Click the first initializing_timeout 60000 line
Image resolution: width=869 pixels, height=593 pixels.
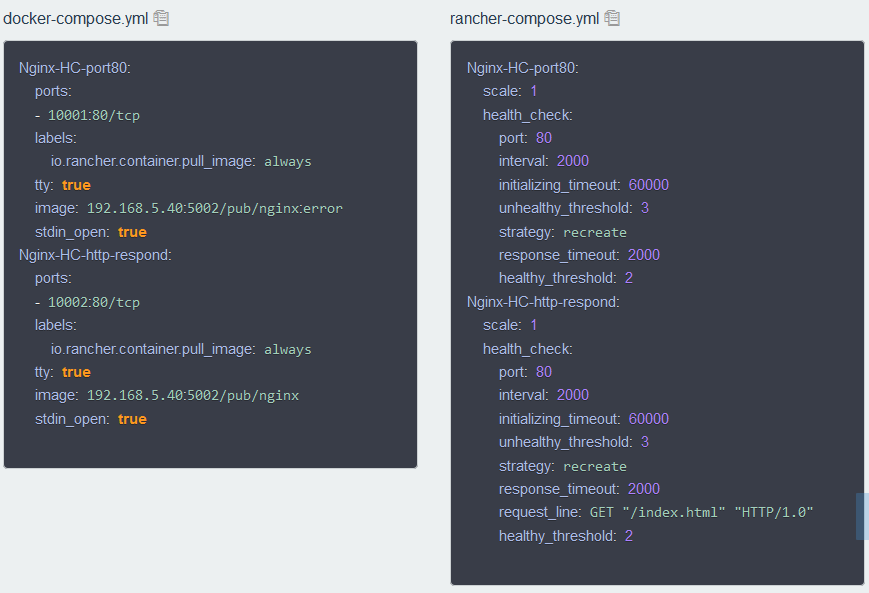[584, 185]
